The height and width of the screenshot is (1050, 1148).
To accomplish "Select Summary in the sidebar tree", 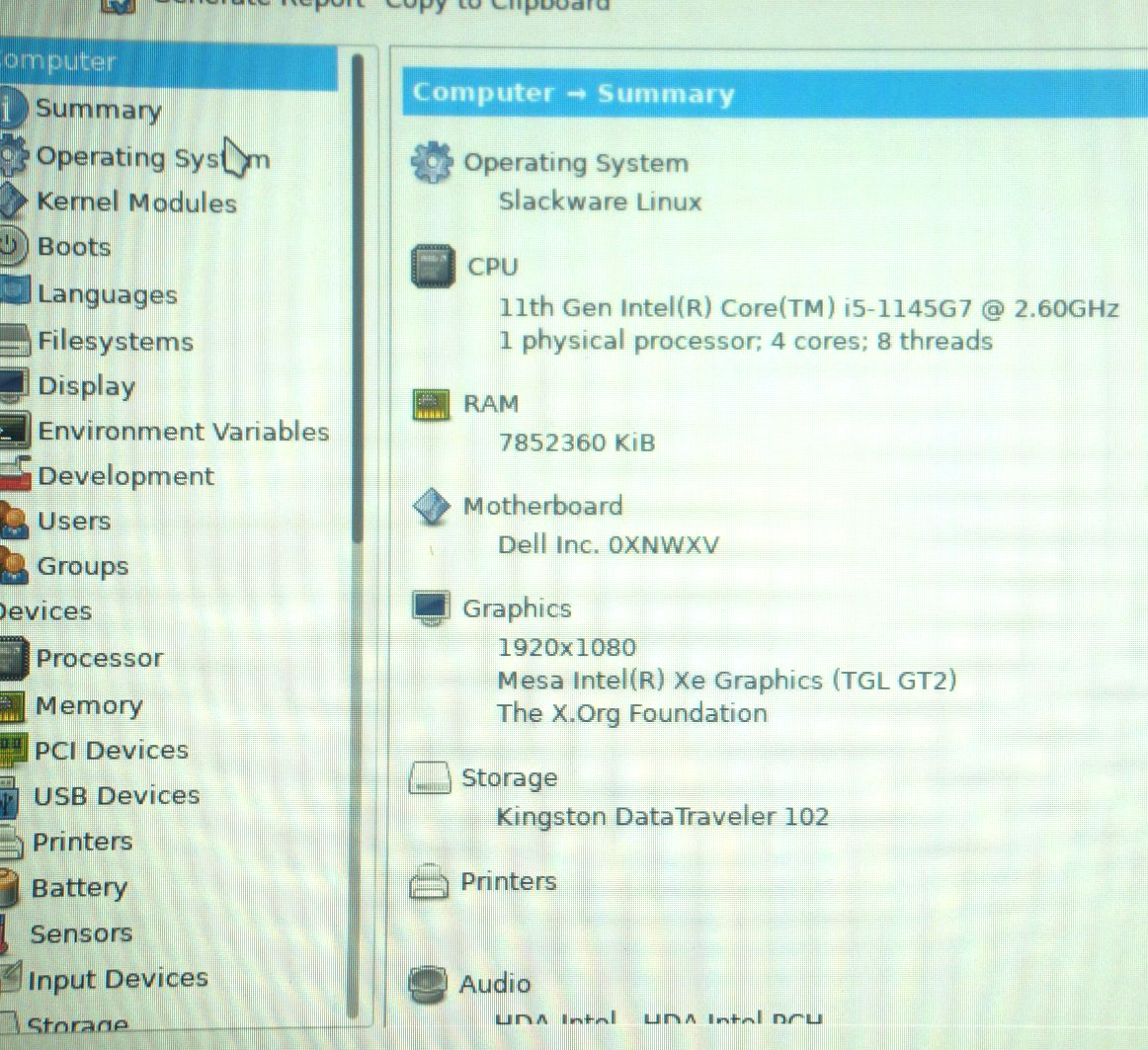I will click(99, 109).
